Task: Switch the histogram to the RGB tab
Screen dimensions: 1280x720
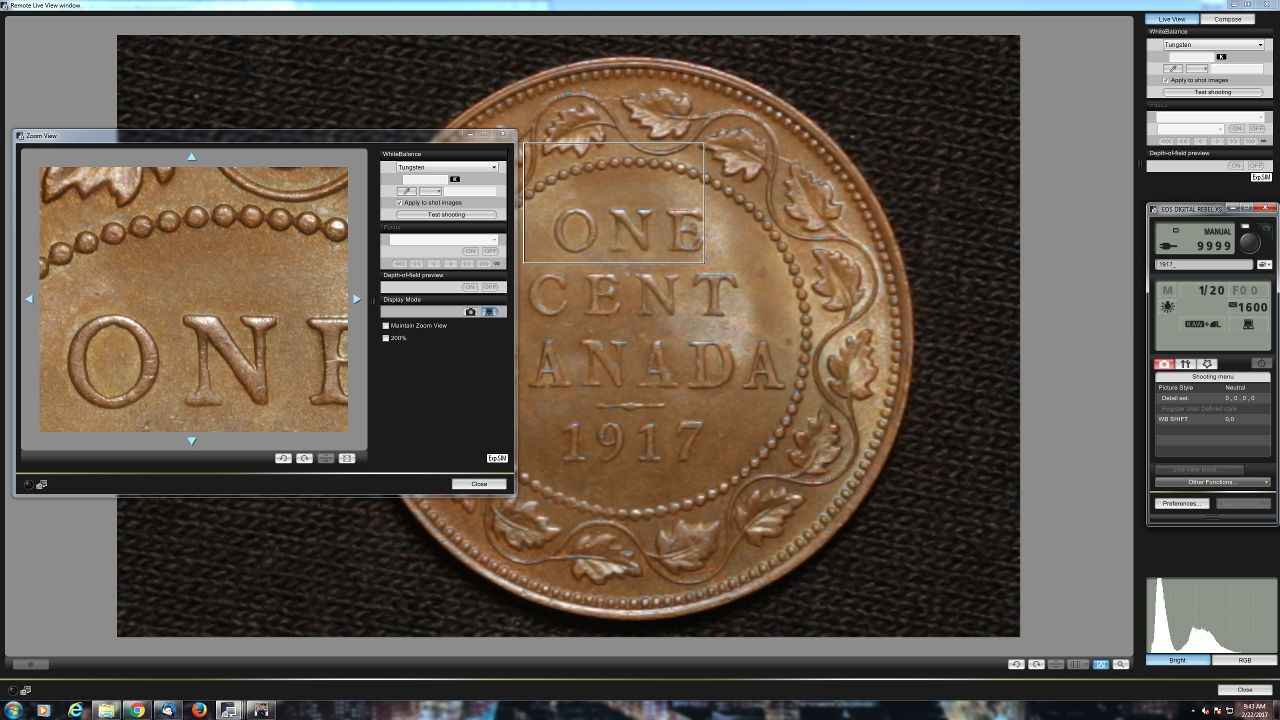Action: (x=1244, y=660)
